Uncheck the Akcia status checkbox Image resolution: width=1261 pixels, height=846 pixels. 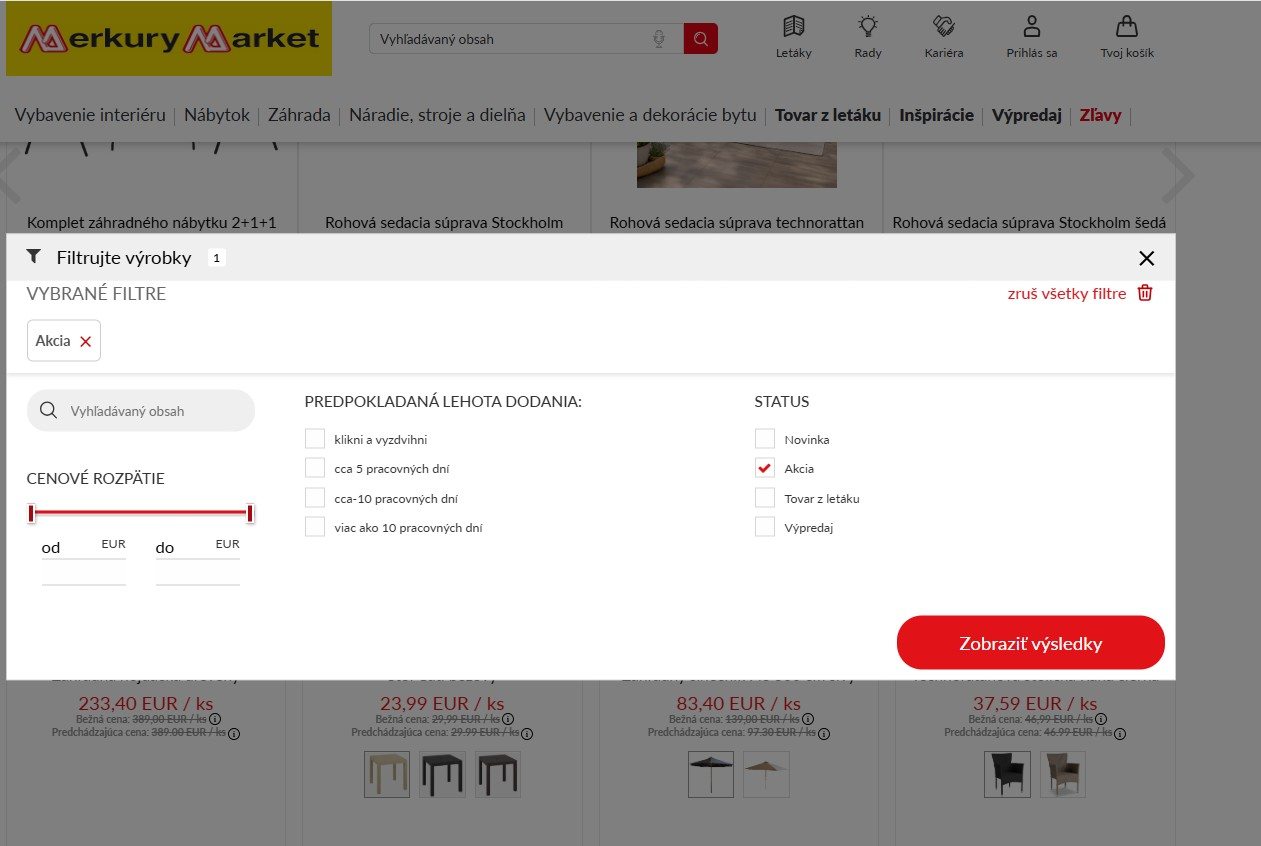765,468
